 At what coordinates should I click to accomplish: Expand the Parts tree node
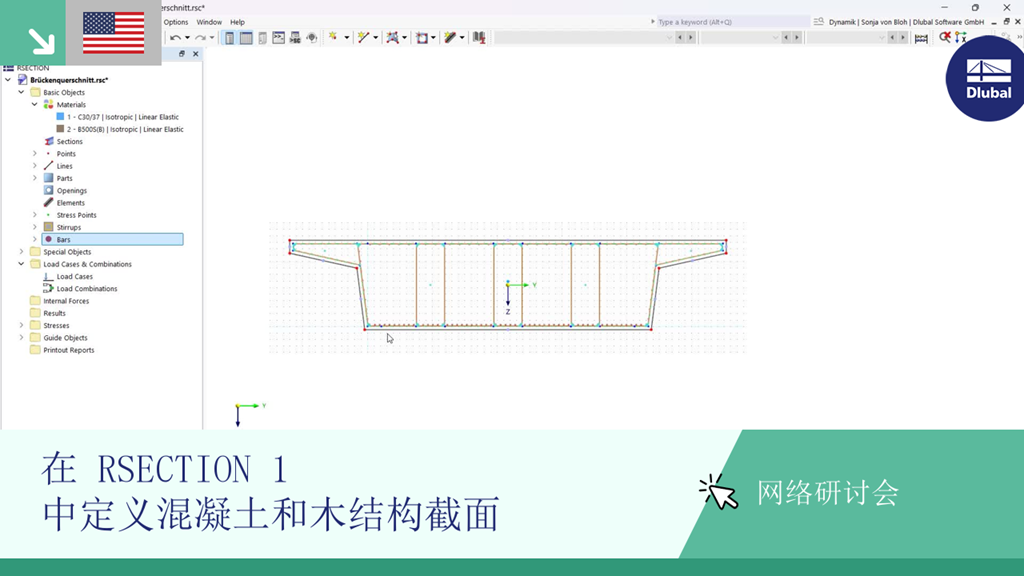35,178
